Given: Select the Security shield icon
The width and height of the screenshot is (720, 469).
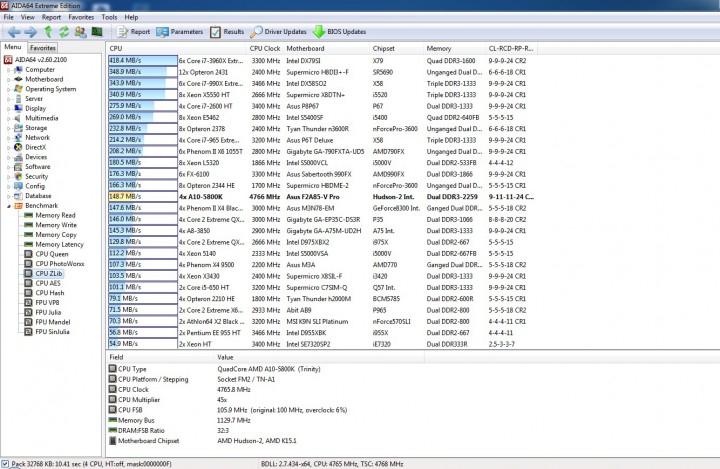Looking at the screenshot, I should [18, 176].
